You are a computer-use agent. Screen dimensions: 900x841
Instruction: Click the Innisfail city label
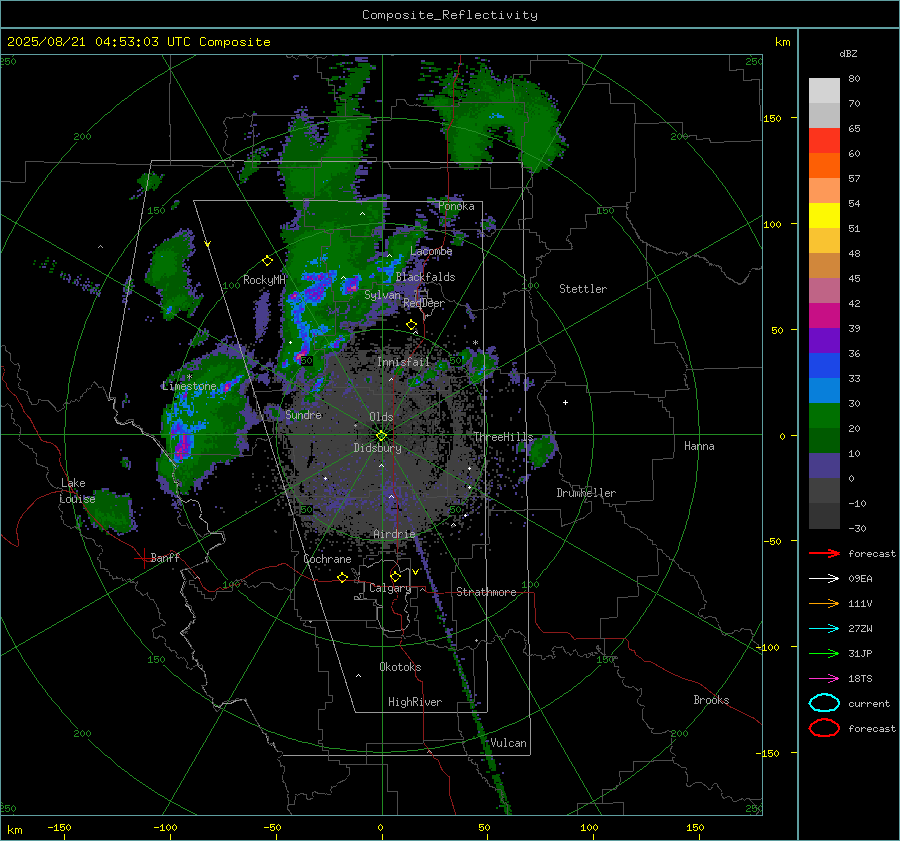pyautogui.click(x=403, y=362)
